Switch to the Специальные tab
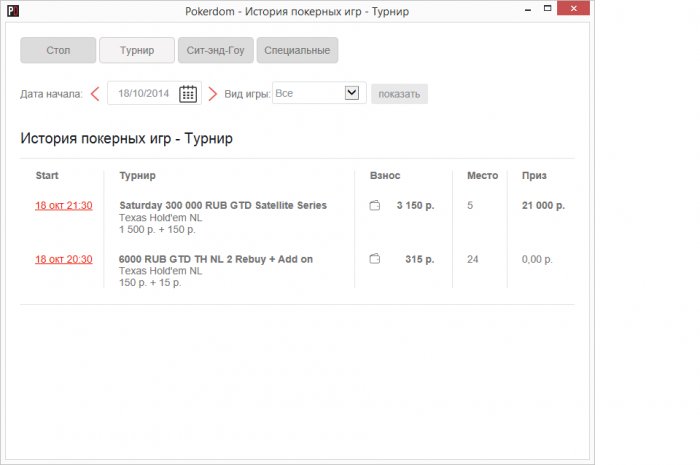Screen dimensions: 700x465 coord(297,50)
